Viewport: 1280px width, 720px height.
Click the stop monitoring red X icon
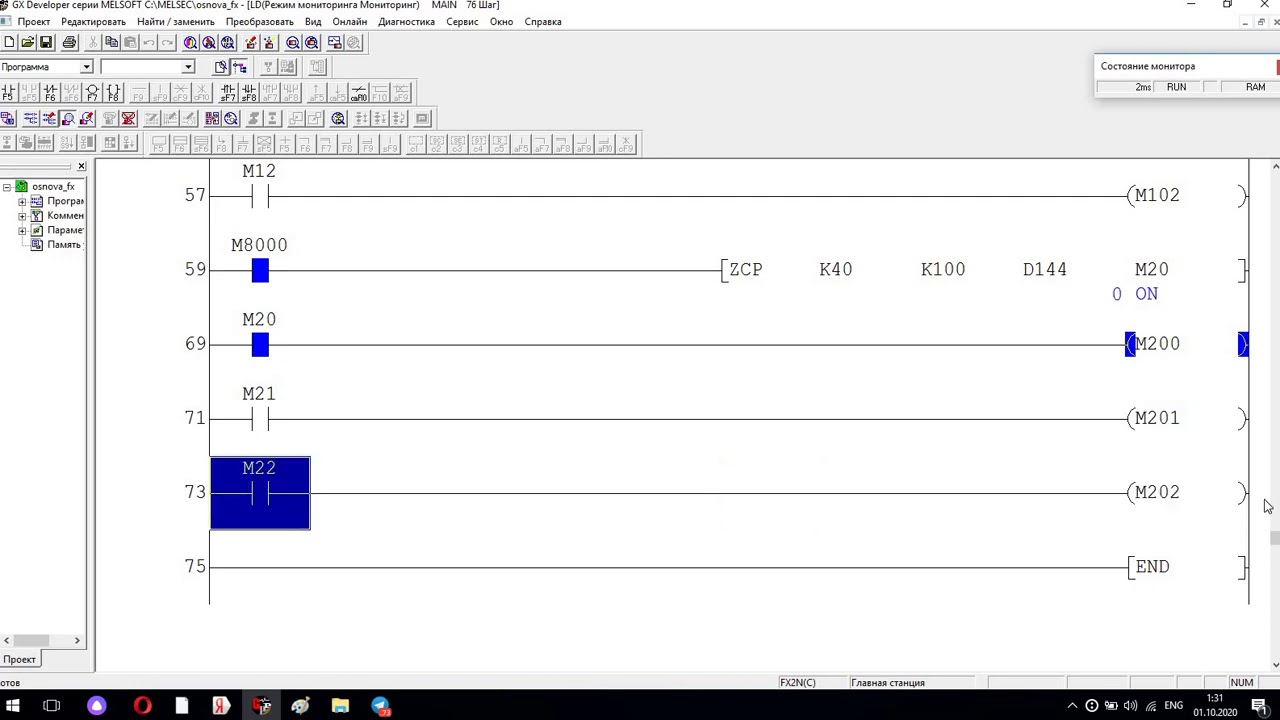pyautogui.click(x=128, y=118)
